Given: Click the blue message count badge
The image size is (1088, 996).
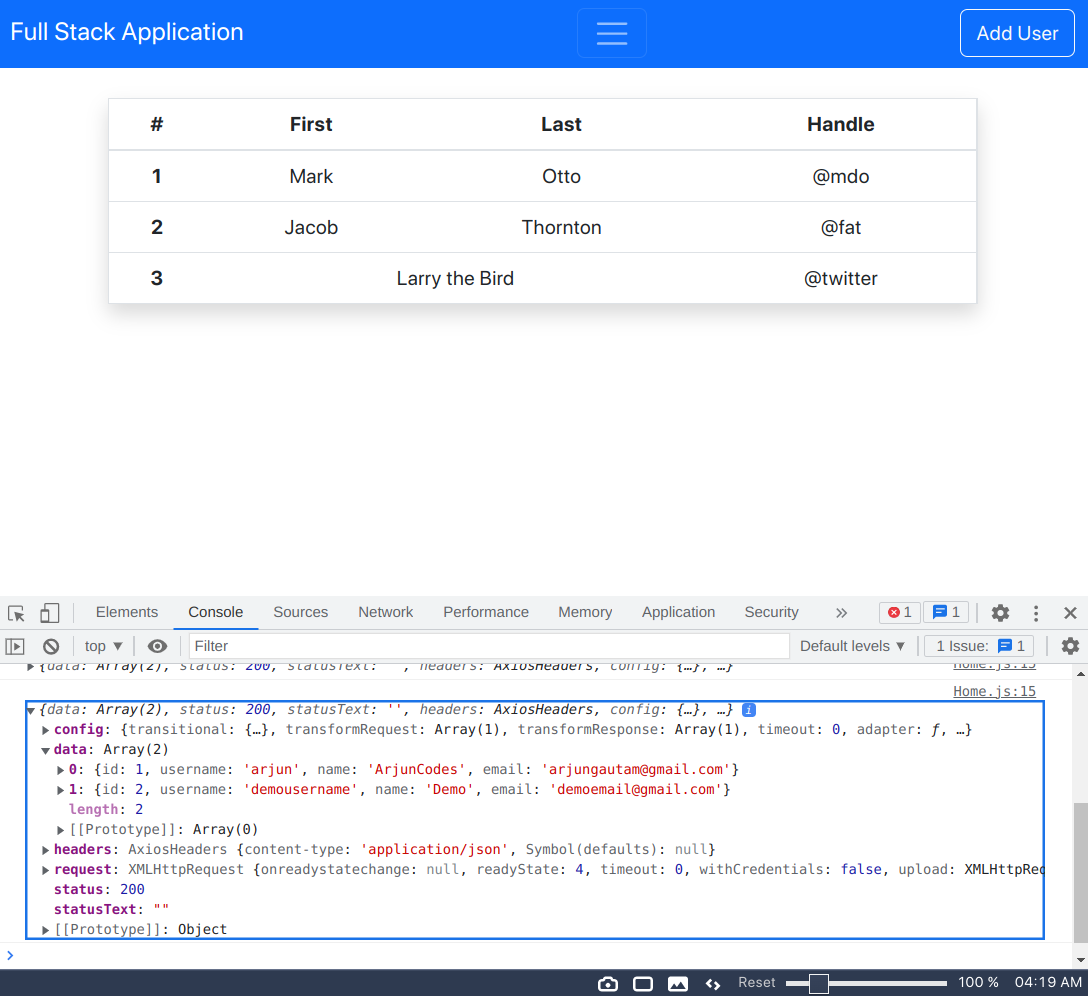Looking at the screenshot, I should (x=946, y=612).
